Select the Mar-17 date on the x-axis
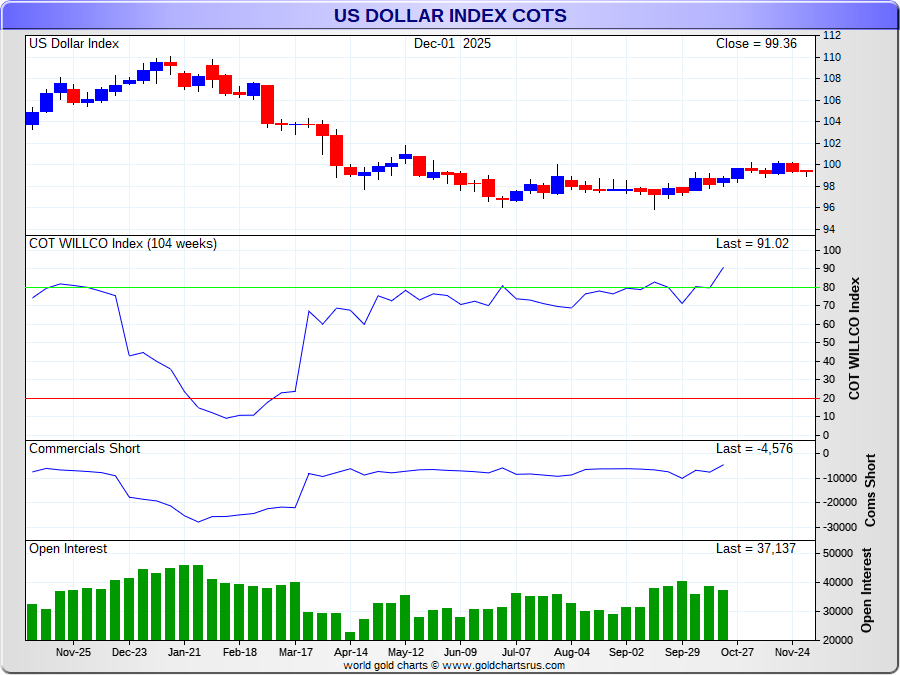 pyautogui.click(x=295, y=651)
